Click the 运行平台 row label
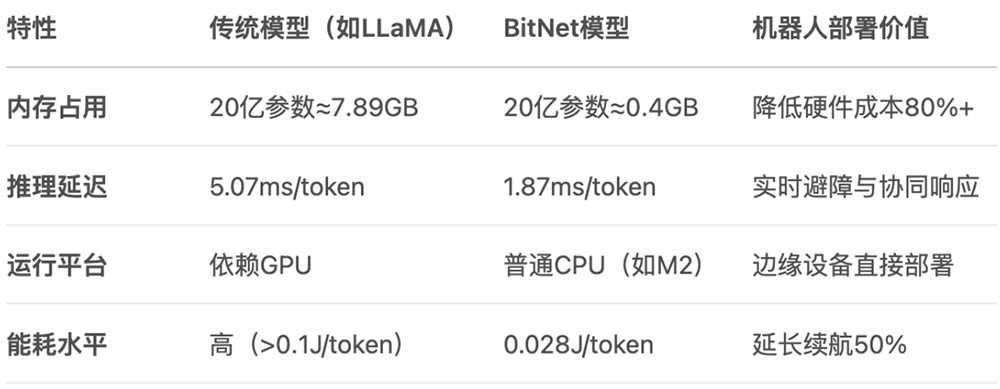 (56, 266)
